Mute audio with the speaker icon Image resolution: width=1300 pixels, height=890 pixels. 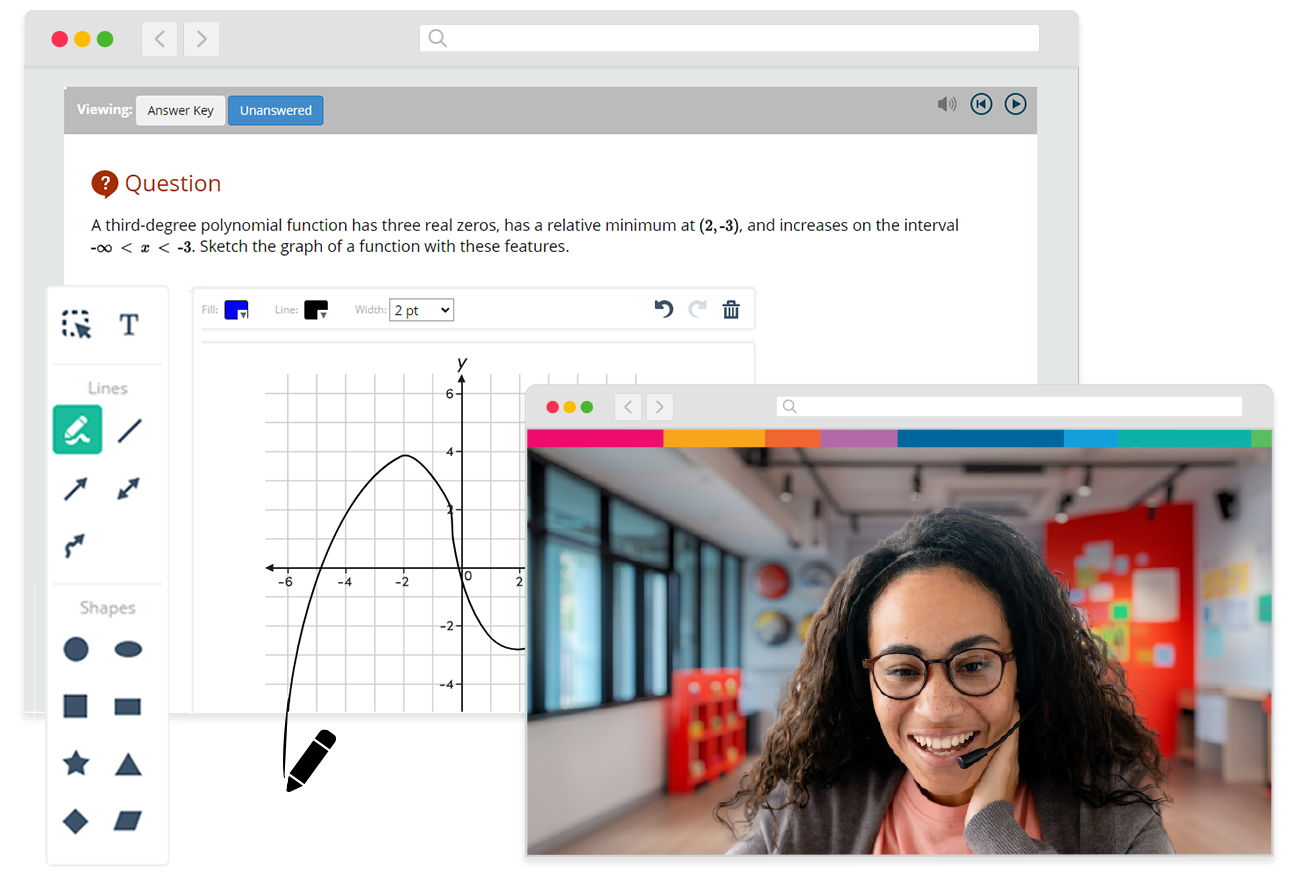(946, 103)
